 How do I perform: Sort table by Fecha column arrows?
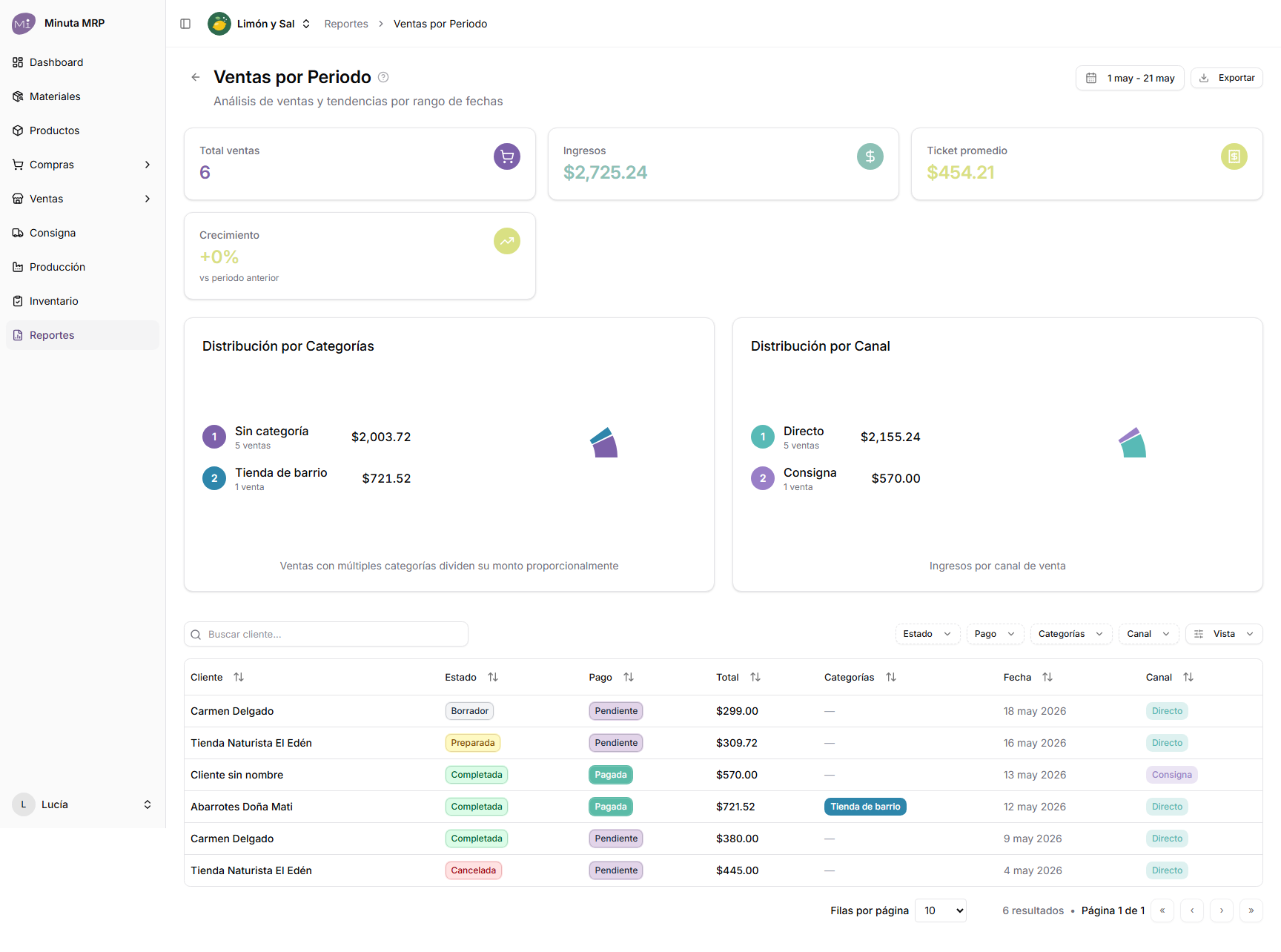point(1047,677)
